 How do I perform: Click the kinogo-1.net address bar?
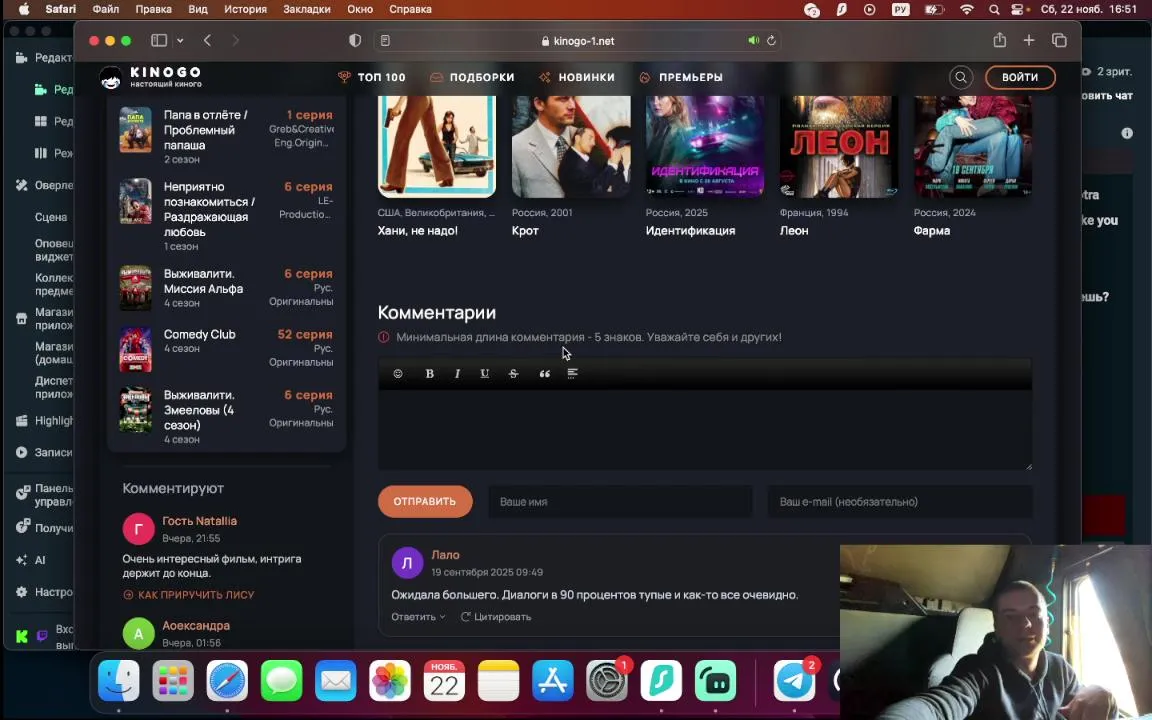coord(577,40)
